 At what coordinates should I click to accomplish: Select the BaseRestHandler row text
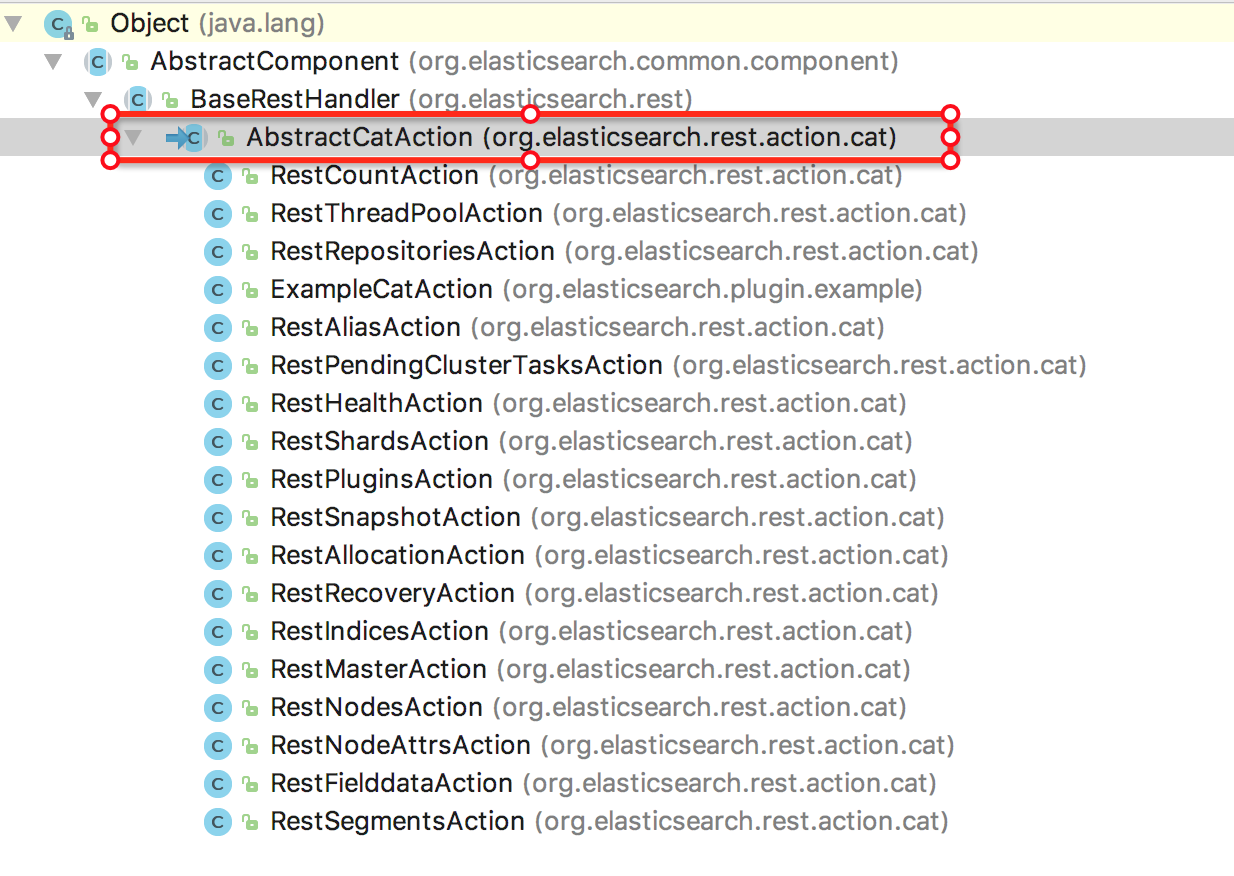(x=441, y=99)
